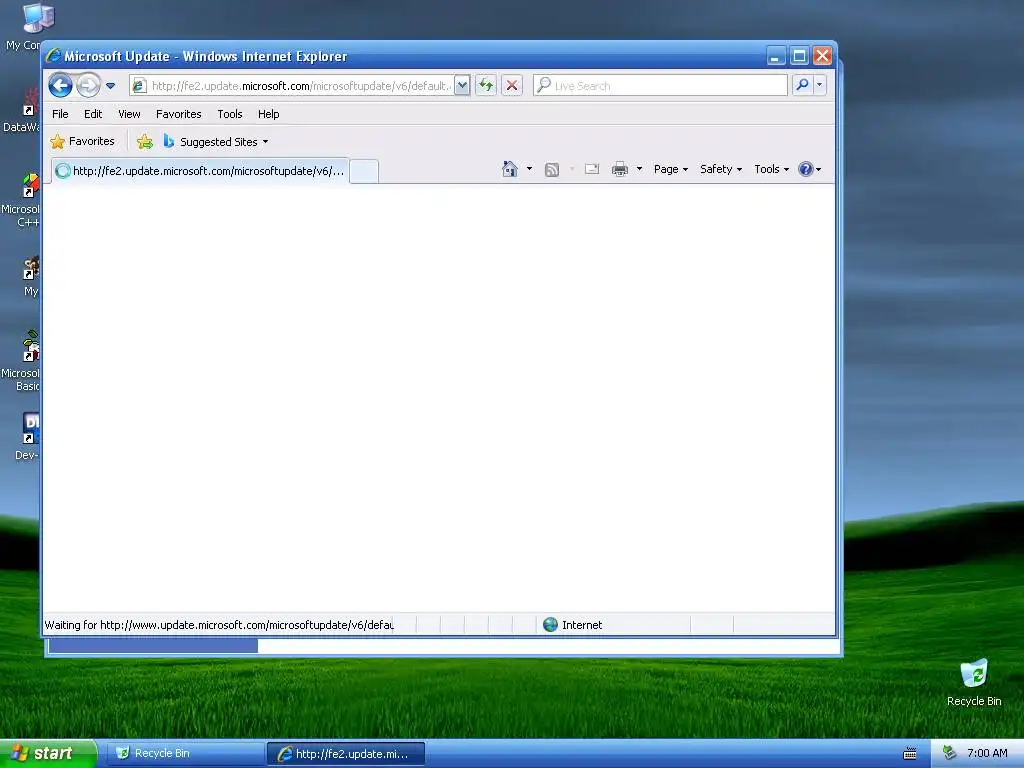Screen dimensions: 1024x768
Task: Click the system tray network icon
Action: click(x=950, y=753)
